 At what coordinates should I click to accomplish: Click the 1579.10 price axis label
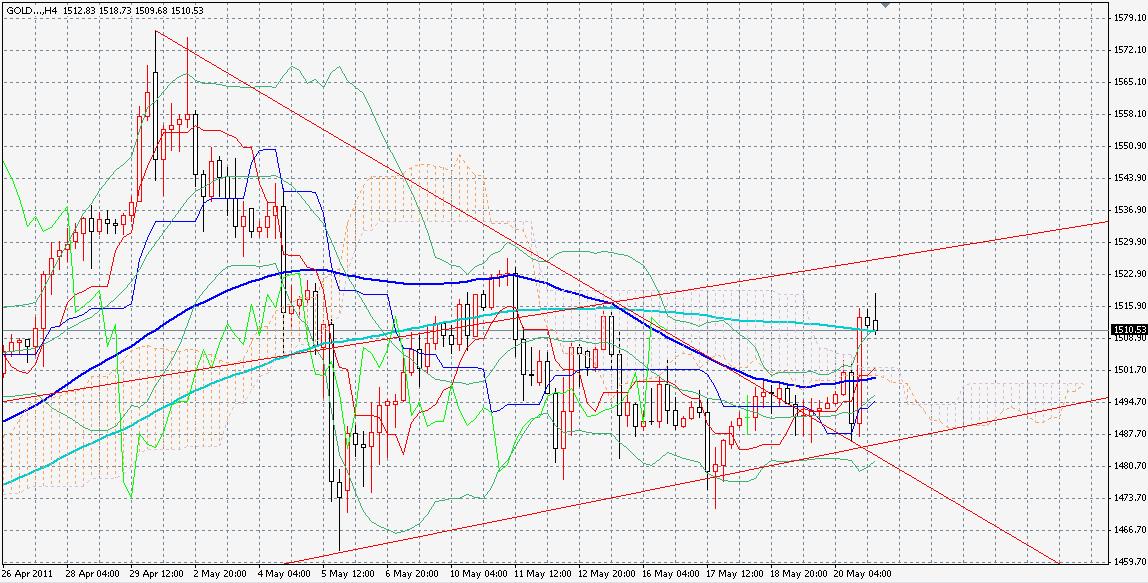[1128, 18]
